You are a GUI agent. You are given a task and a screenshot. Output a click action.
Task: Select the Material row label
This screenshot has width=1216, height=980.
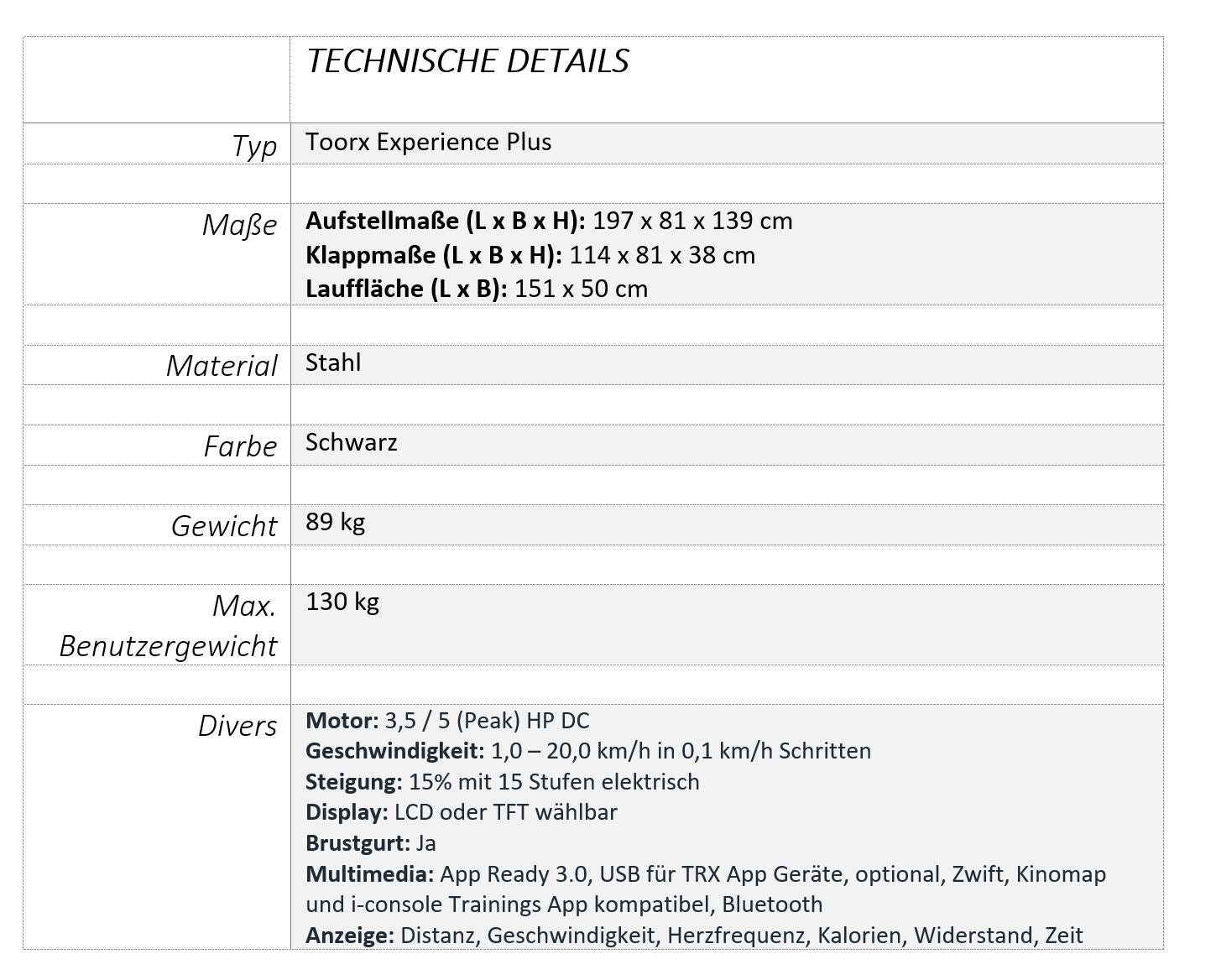point(222,366)
